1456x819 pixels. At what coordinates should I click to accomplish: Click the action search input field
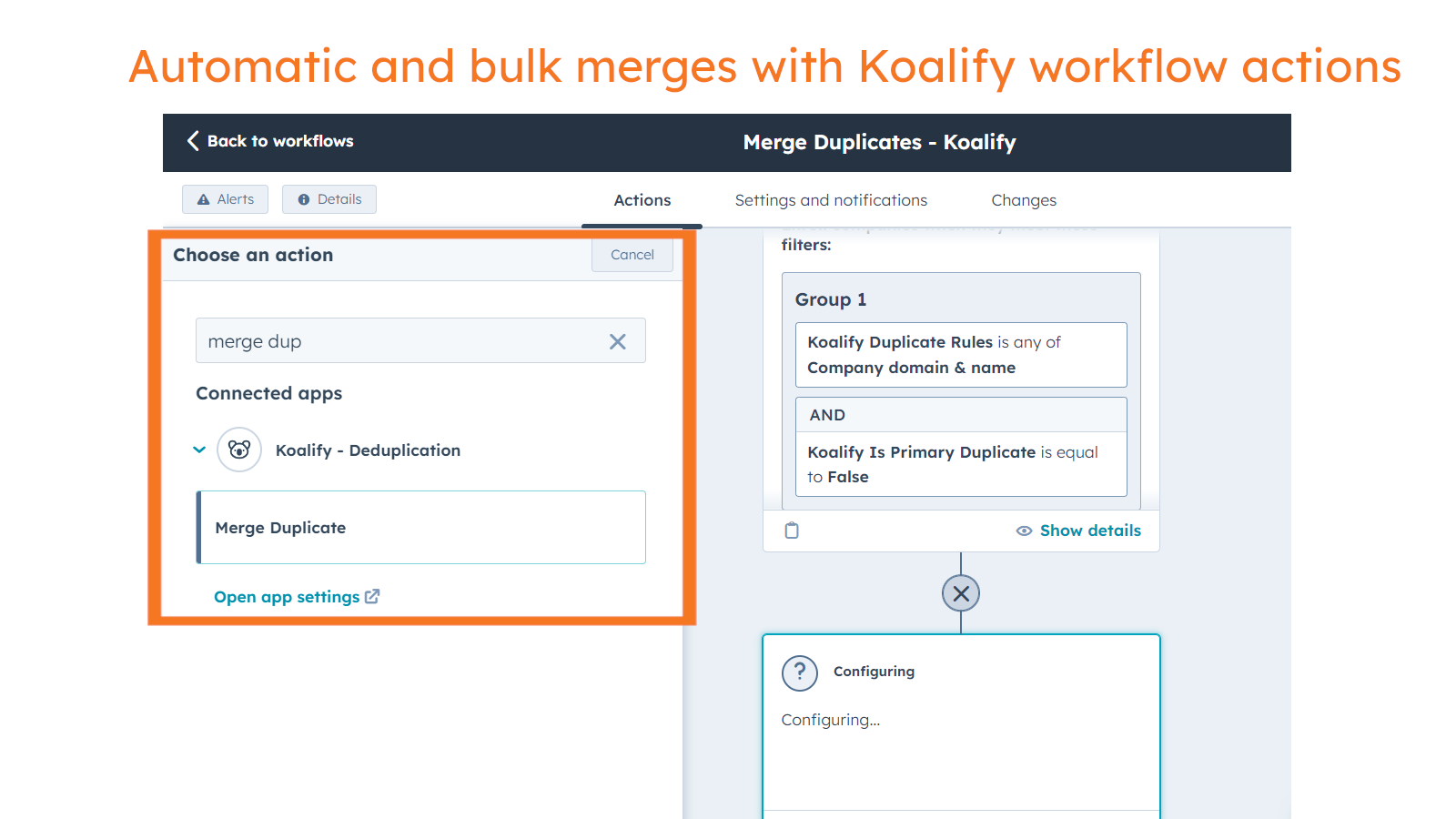tap(400, 341)
